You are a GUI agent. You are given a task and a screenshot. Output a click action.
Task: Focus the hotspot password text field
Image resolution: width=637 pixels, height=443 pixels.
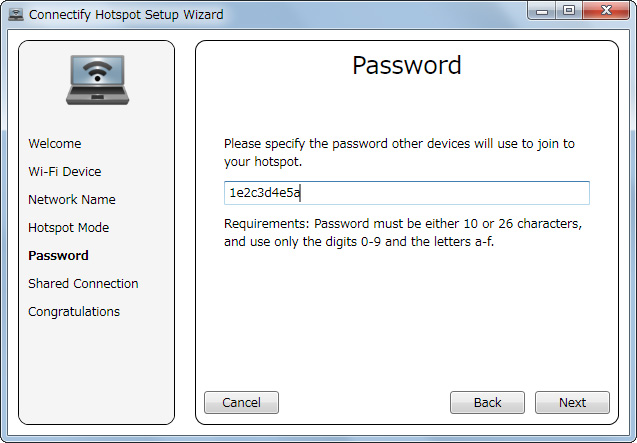click(406, 193)
